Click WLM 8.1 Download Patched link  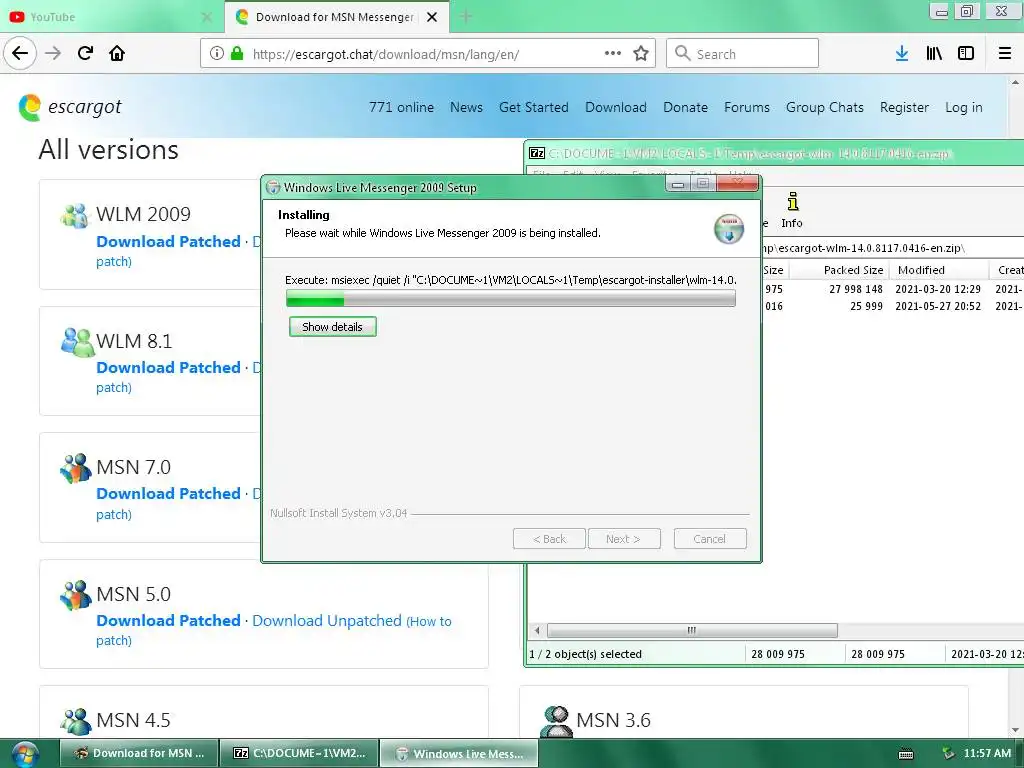168,368
